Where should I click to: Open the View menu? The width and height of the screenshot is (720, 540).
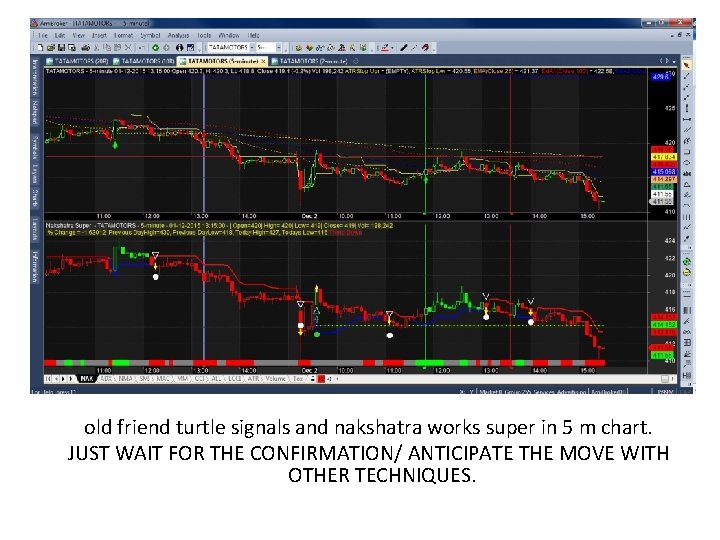[79, 35]
